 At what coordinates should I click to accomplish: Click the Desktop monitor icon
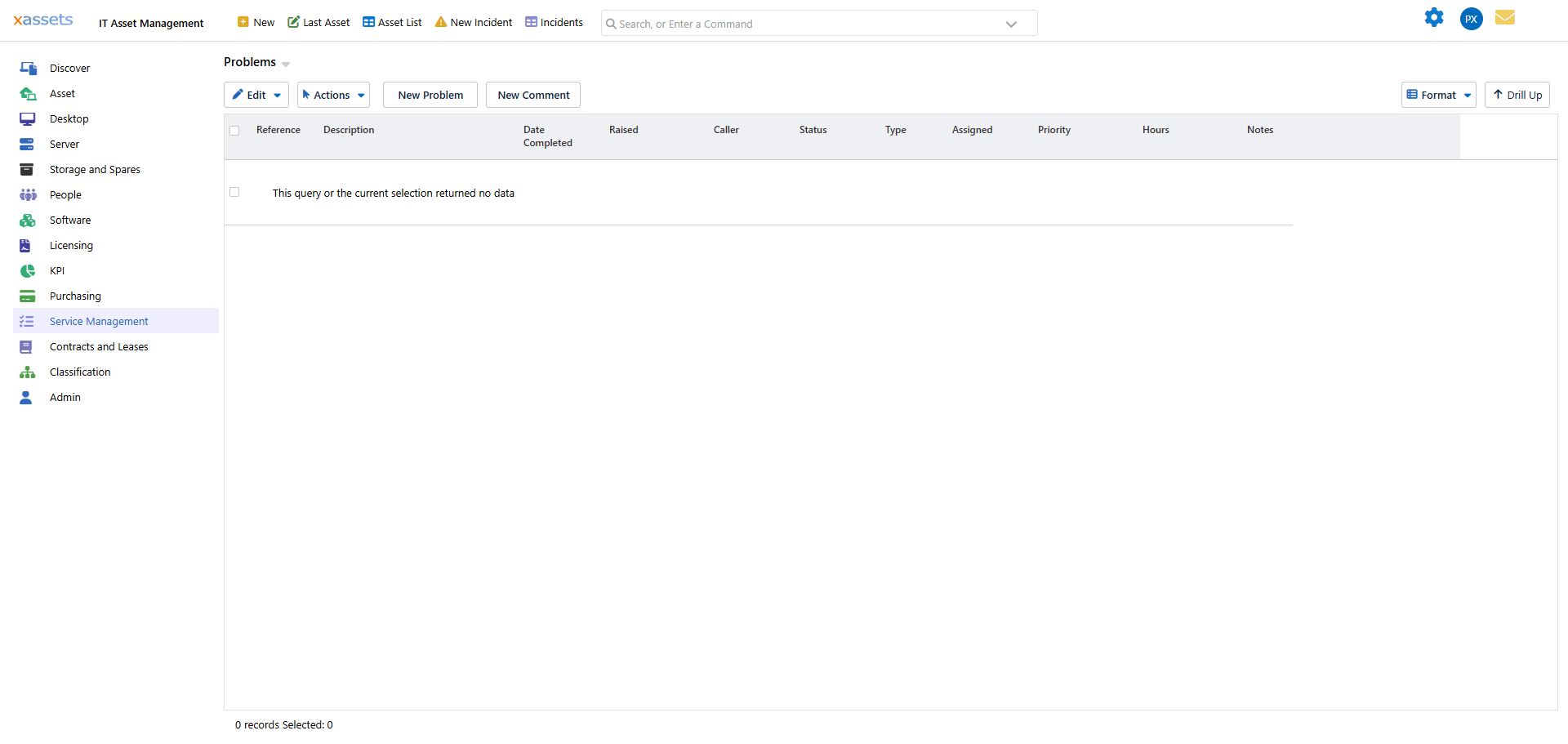pyautogui.click(x=29, y=118)
